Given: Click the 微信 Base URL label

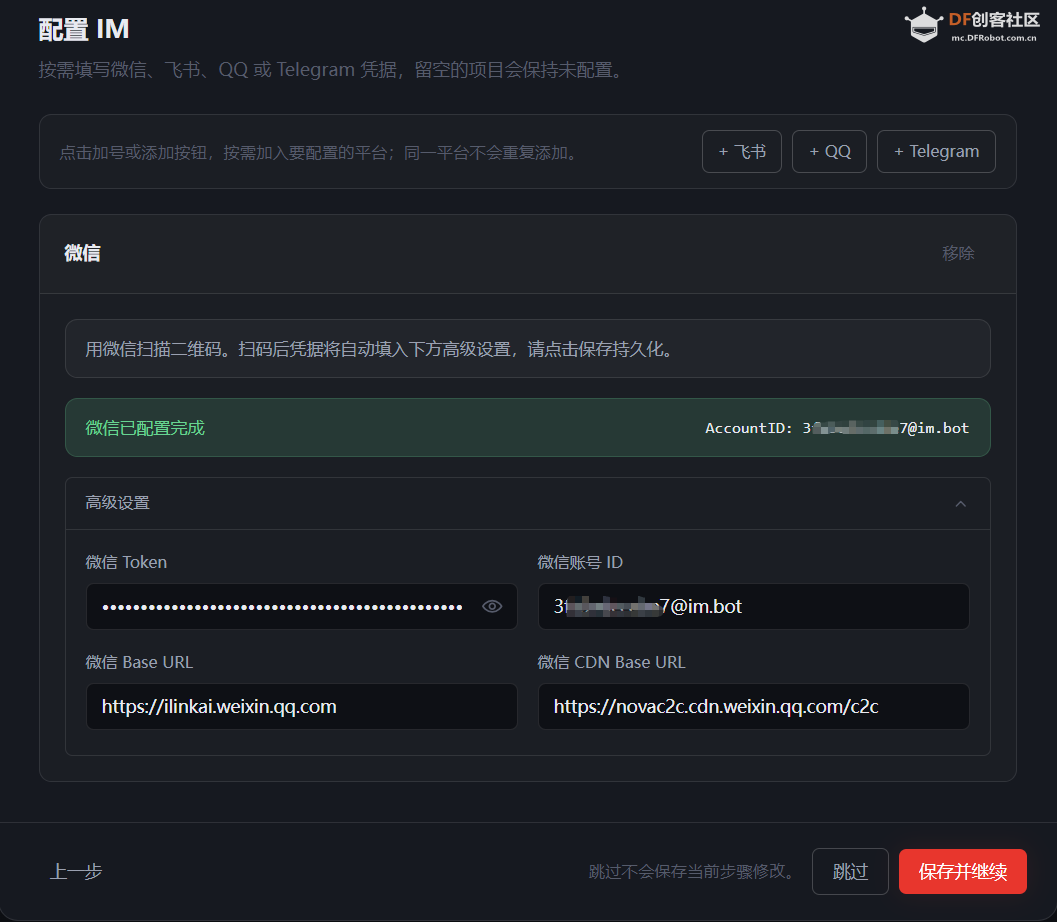Looking at the screenshot, I should tap(139, 663).
